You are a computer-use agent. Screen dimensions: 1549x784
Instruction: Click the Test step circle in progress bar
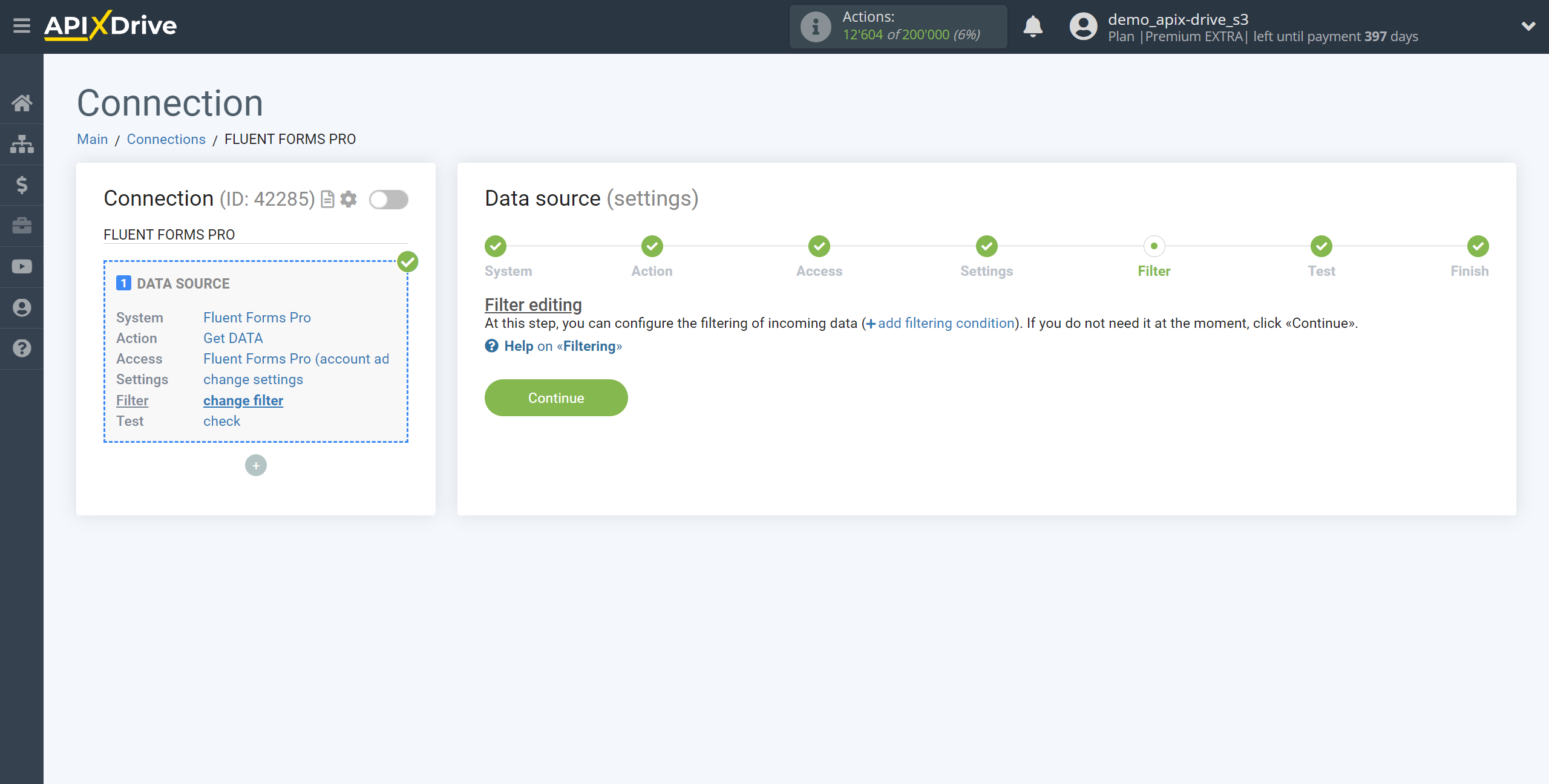(1321, 246)
